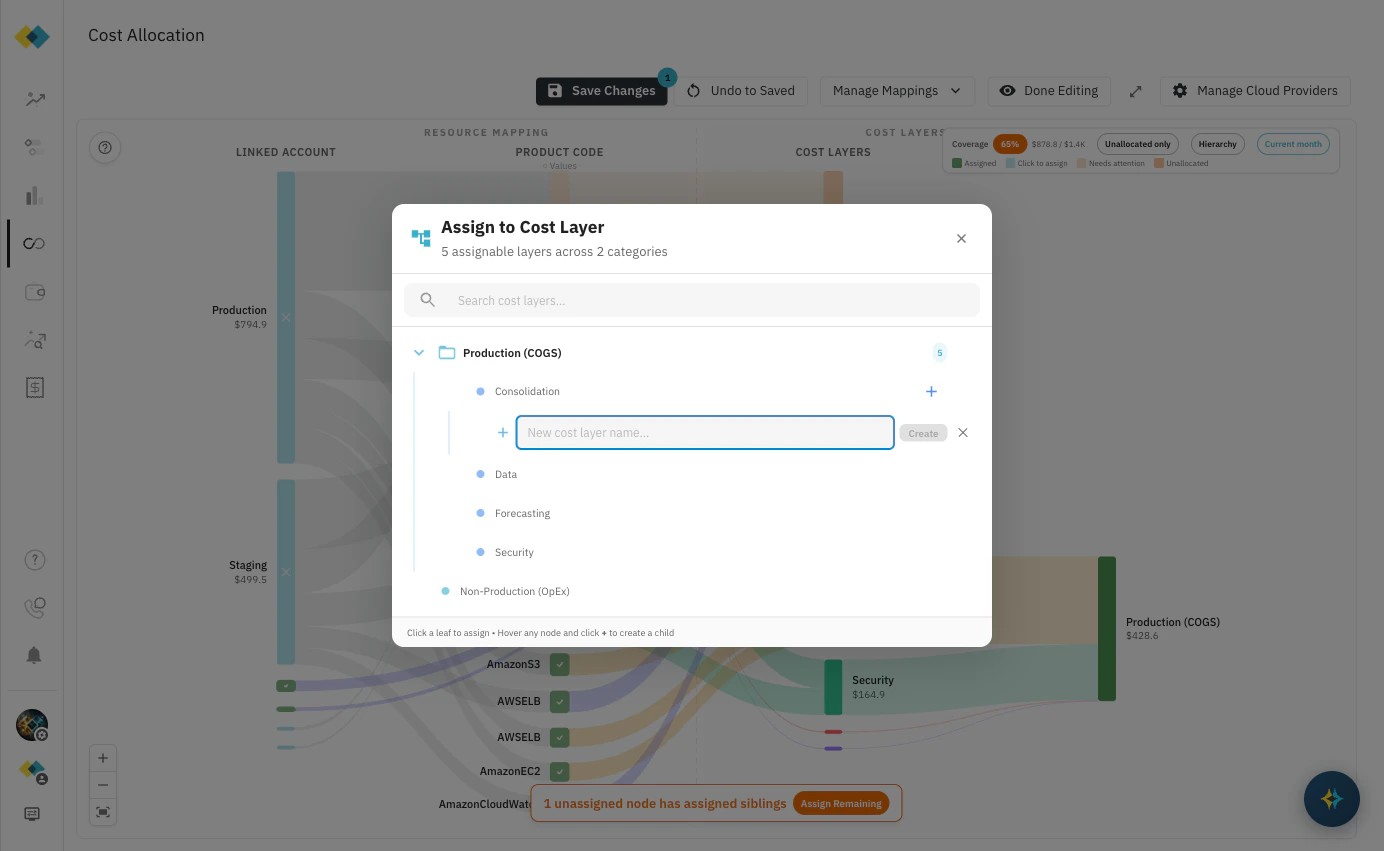Click the plus icon beside Consolidation
Image resolution: width=1384 pixels, height=851 pixels.
(931, 392)
